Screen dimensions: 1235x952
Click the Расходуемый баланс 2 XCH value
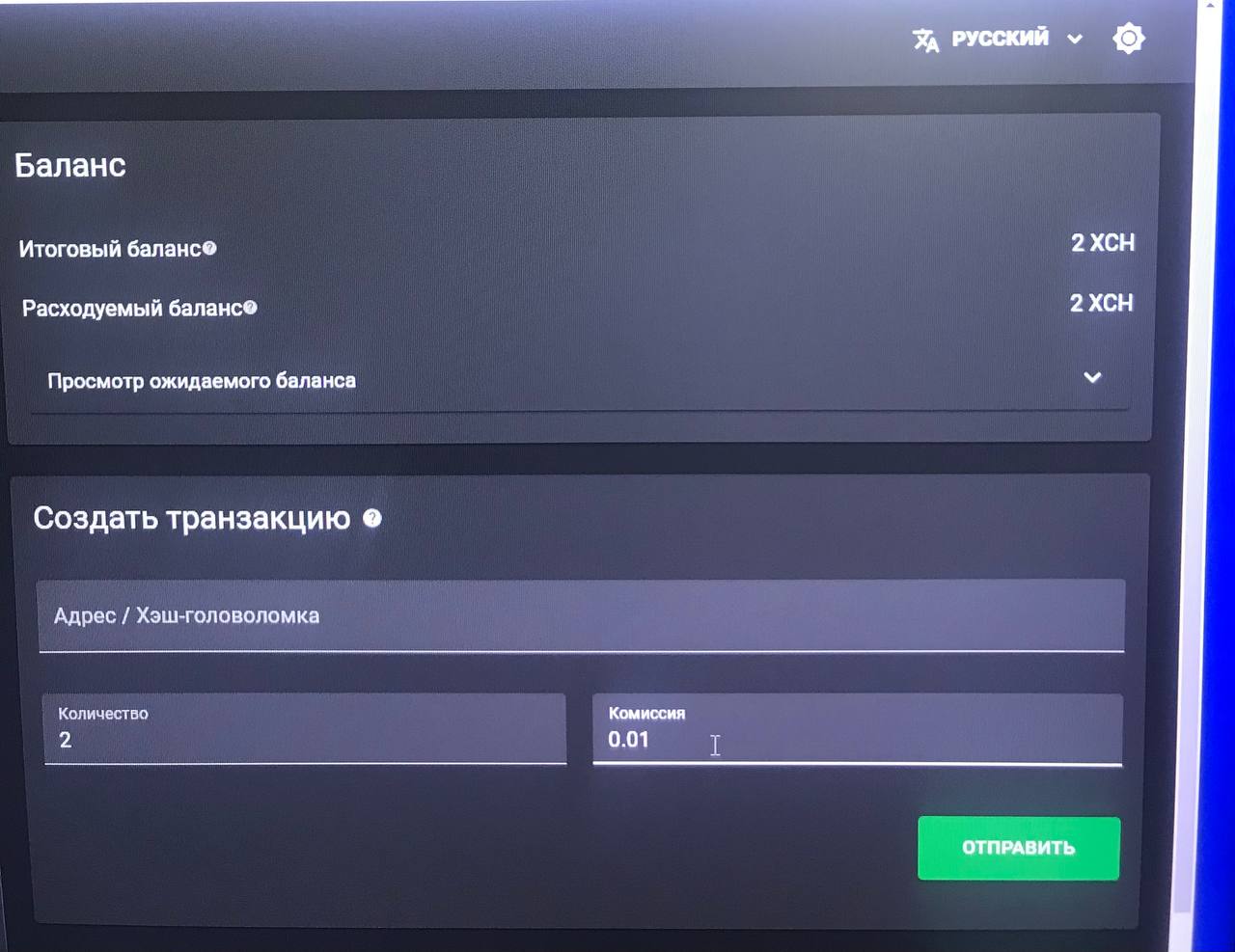1101,303
